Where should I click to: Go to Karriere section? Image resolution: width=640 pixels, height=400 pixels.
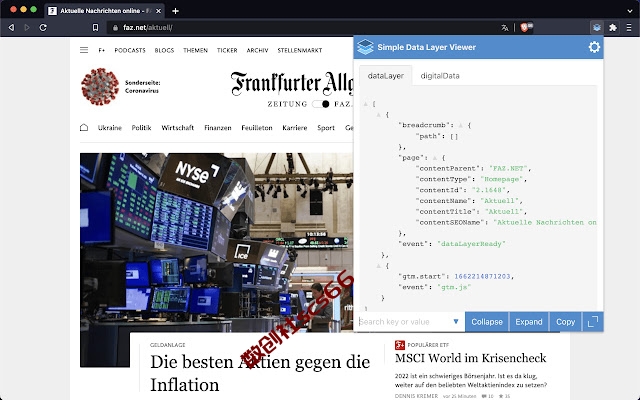(x=295, y=128)
